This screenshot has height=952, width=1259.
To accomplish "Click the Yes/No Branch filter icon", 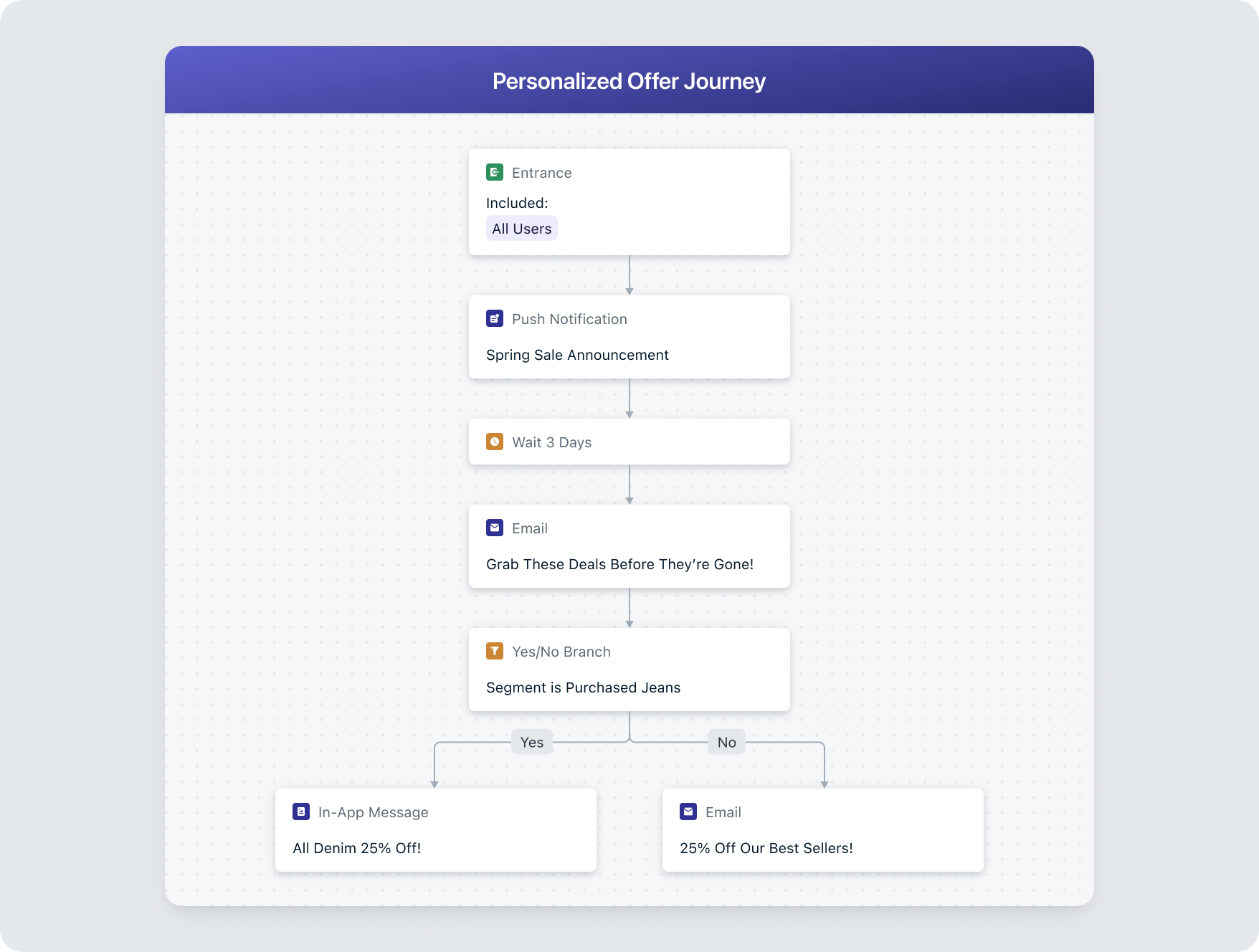I will pyautogui.click(x=495, y=651).
